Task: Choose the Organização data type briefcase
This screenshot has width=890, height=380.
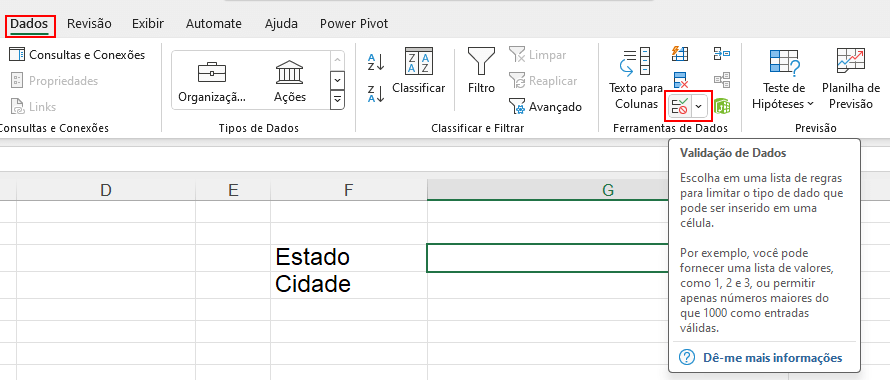Action: [x=212, y=81]
